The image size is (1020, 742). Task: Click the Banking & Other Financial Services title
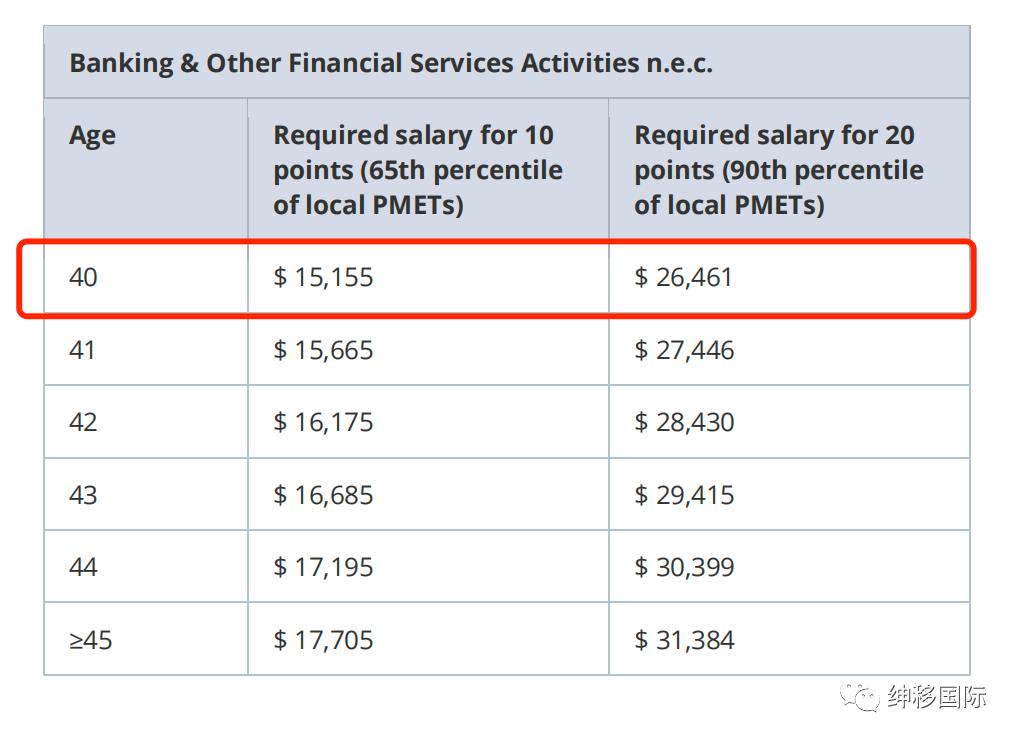point(390,63)
